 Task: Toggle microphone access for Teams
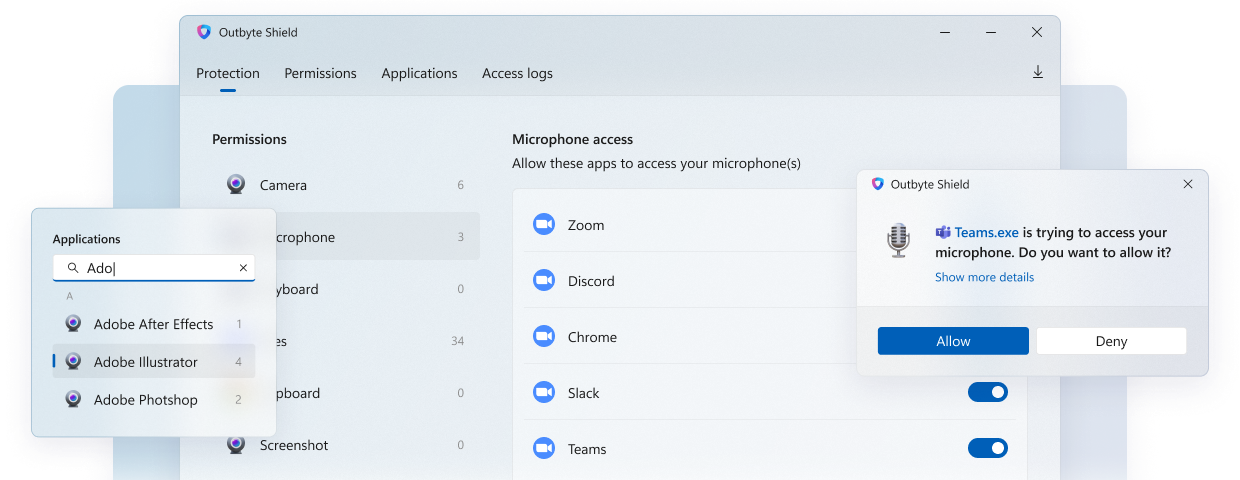[x=988, y=448]
